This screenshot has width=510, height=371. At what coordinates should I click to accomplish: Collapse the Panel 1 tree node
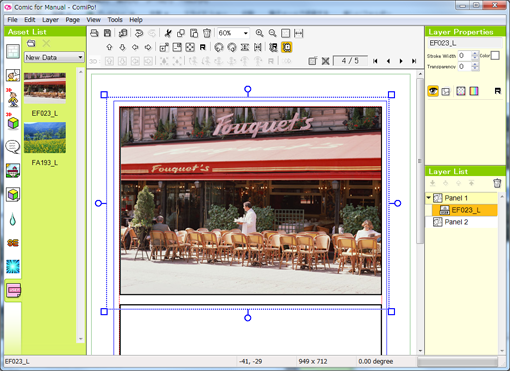429,198
